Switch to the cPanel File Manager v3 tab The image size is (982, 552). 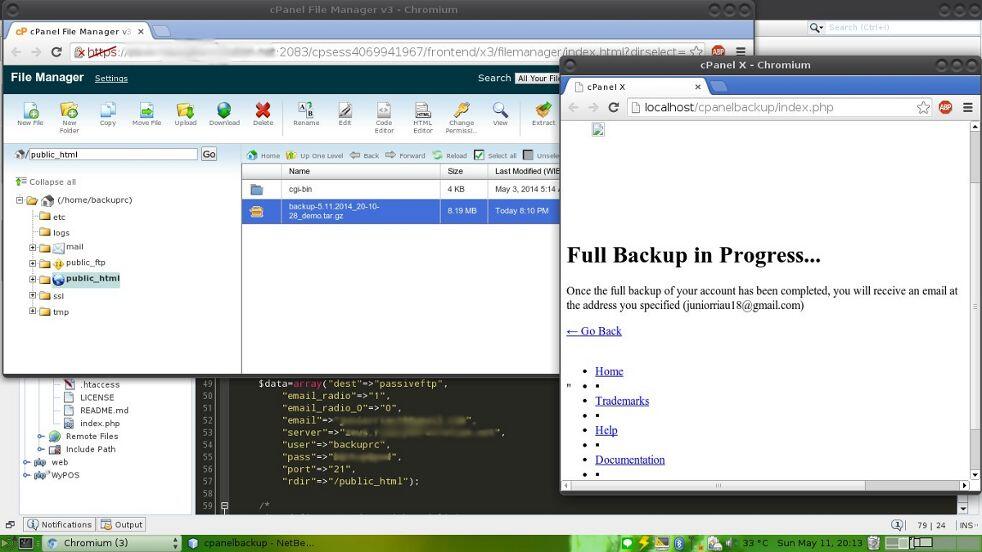coord(78,31)
